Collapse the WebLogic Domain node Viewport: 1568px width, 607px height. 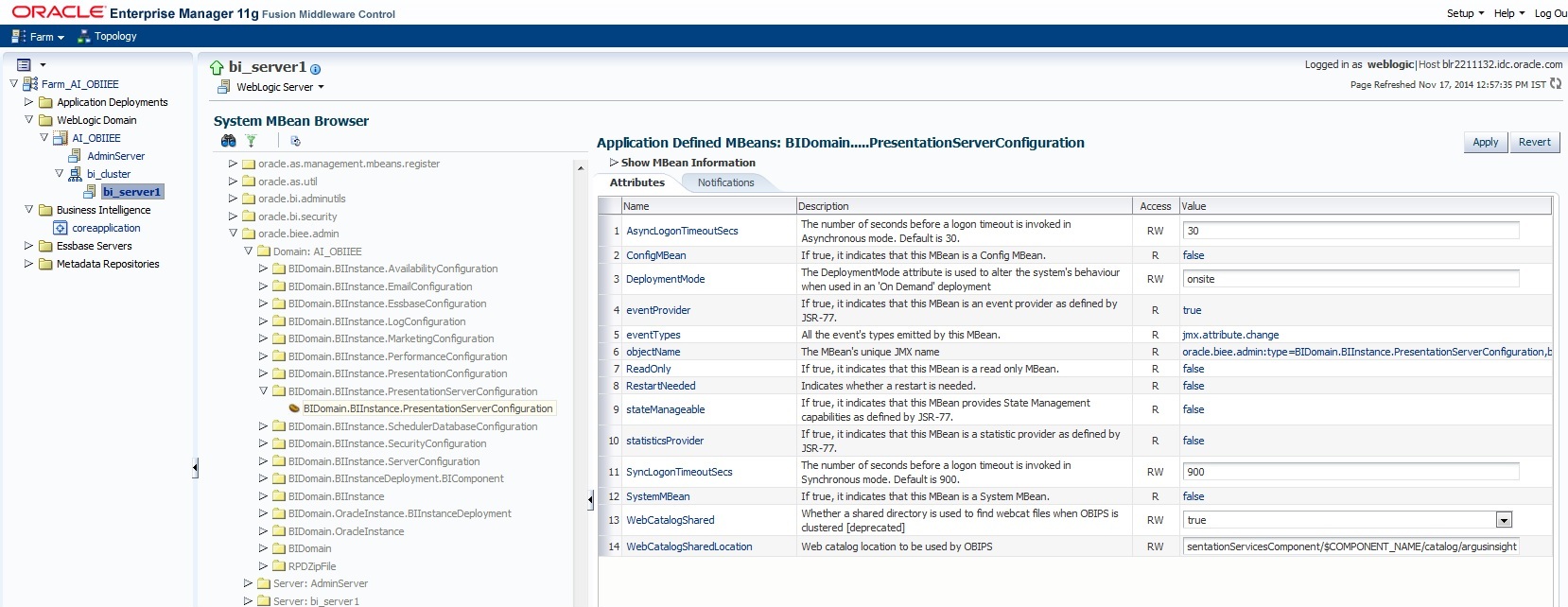tap(29, 120)
